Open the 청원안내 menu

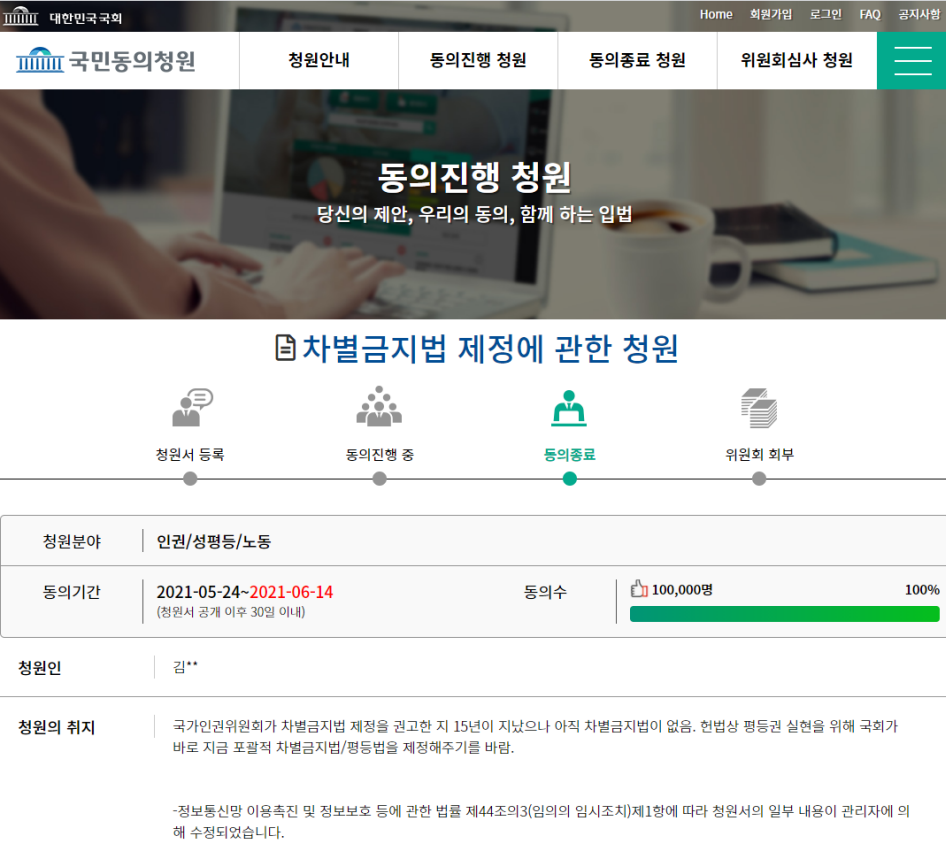[x=318, y=60]
